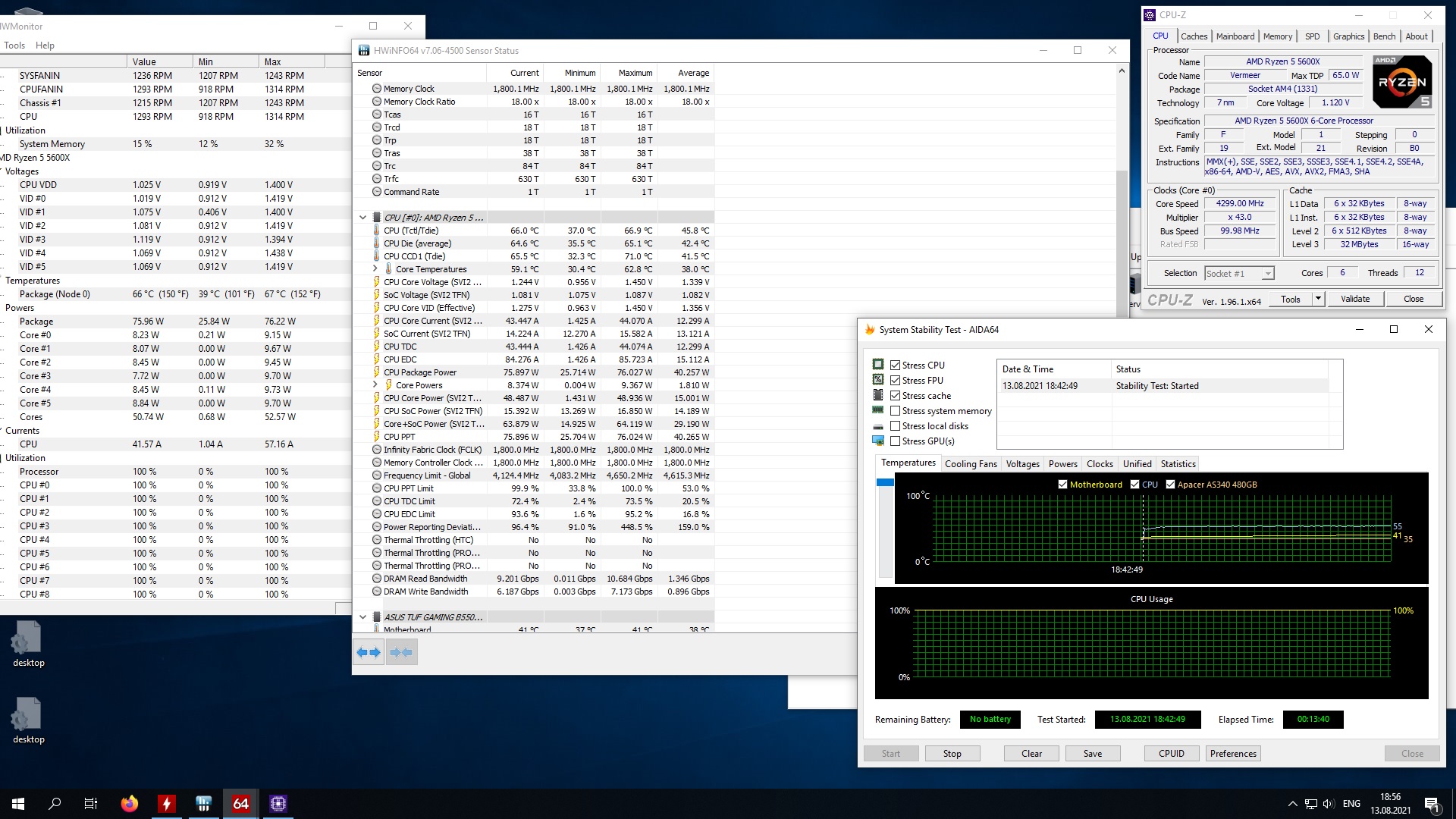Switch to CPU-Z via purple chip taskbar icon

point(278,804)
